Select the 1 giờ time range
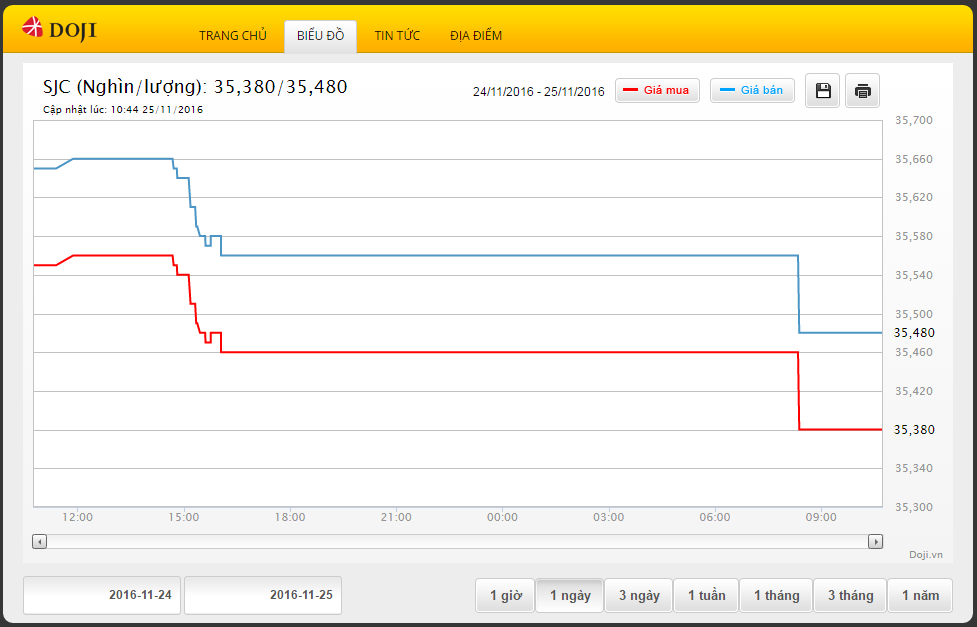The width and height of the screenshot is (977, 627). click(x=505, y=596)
